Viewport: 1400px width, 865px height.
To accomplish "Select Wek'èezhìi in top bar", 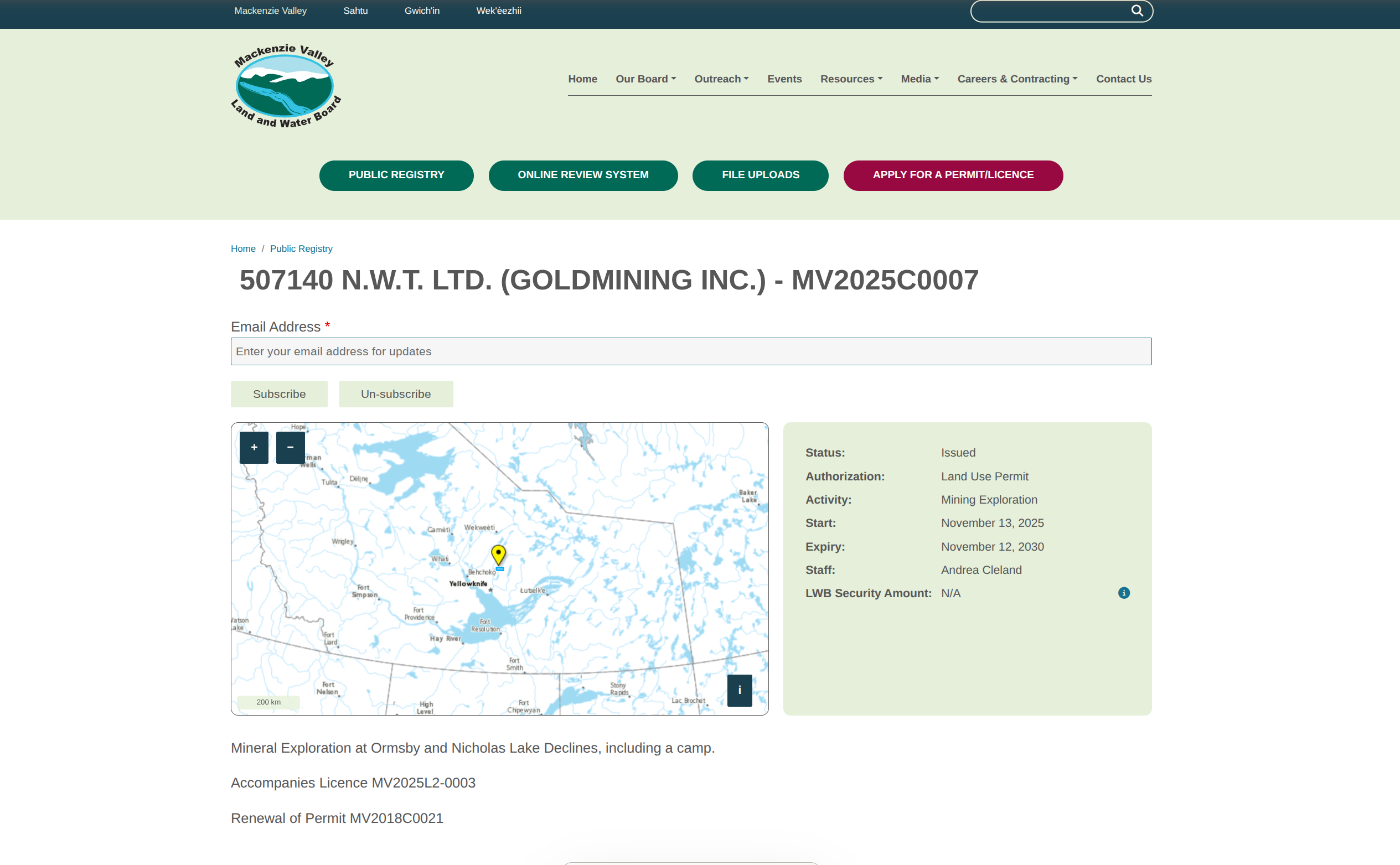I will click(498, 11).
